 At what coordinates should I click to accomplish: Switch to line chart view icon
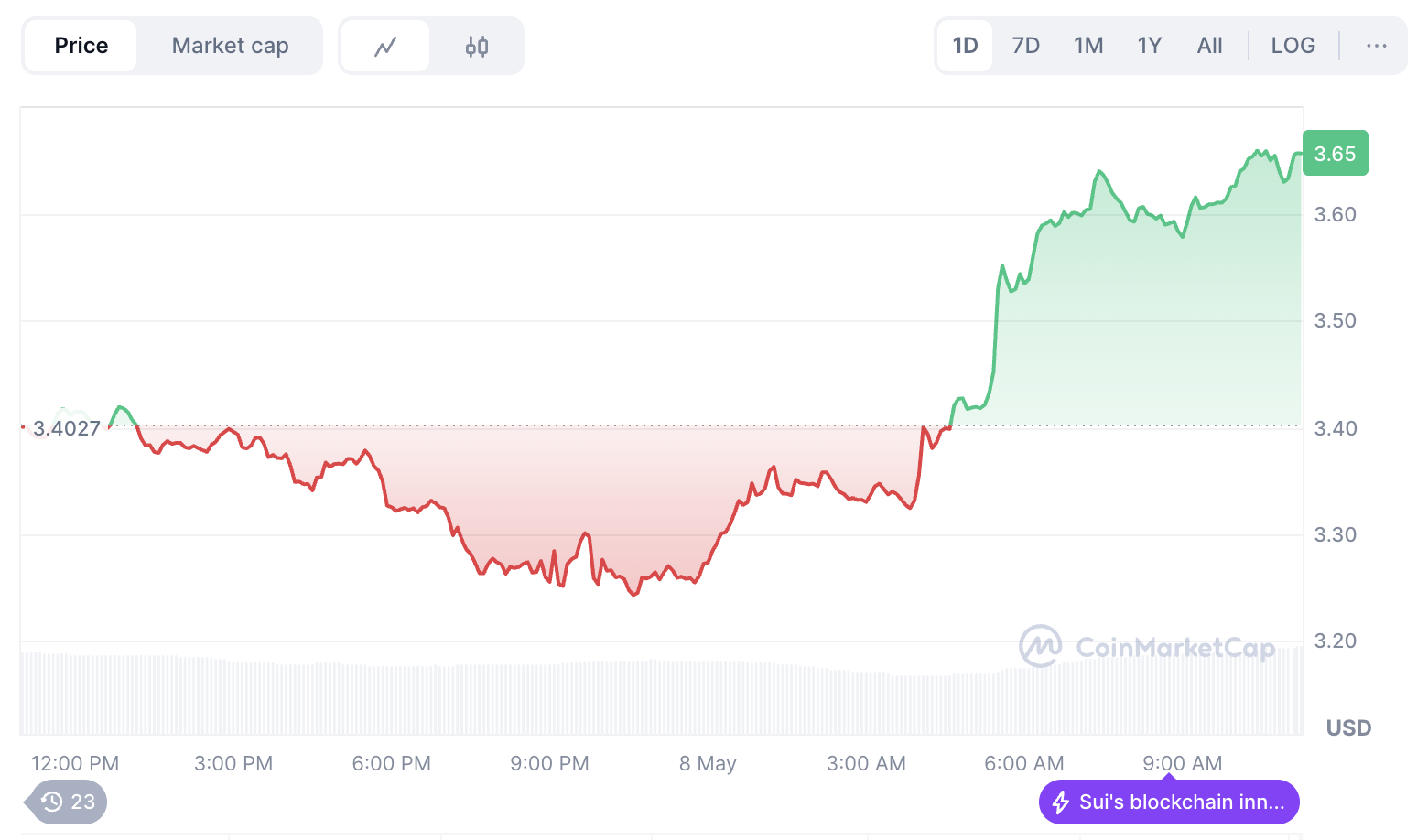384,46
